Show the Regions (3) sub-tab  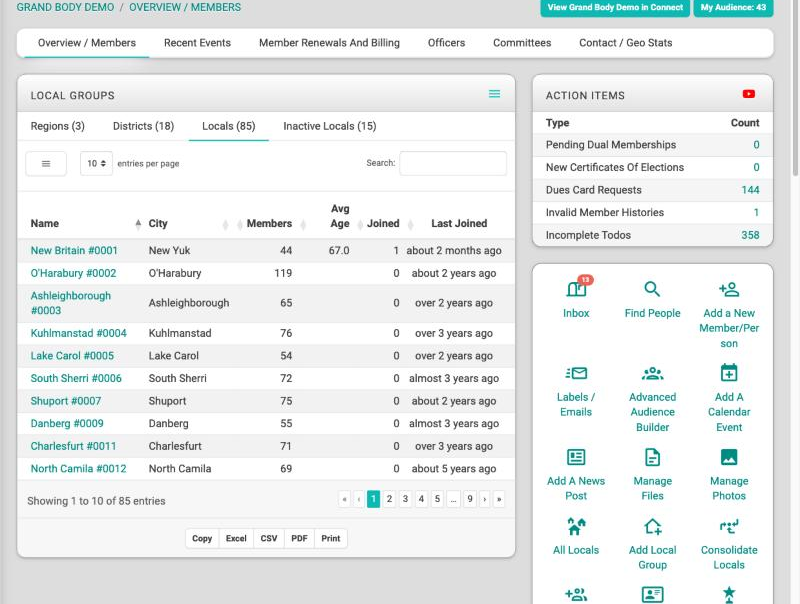tap(58, 126)
